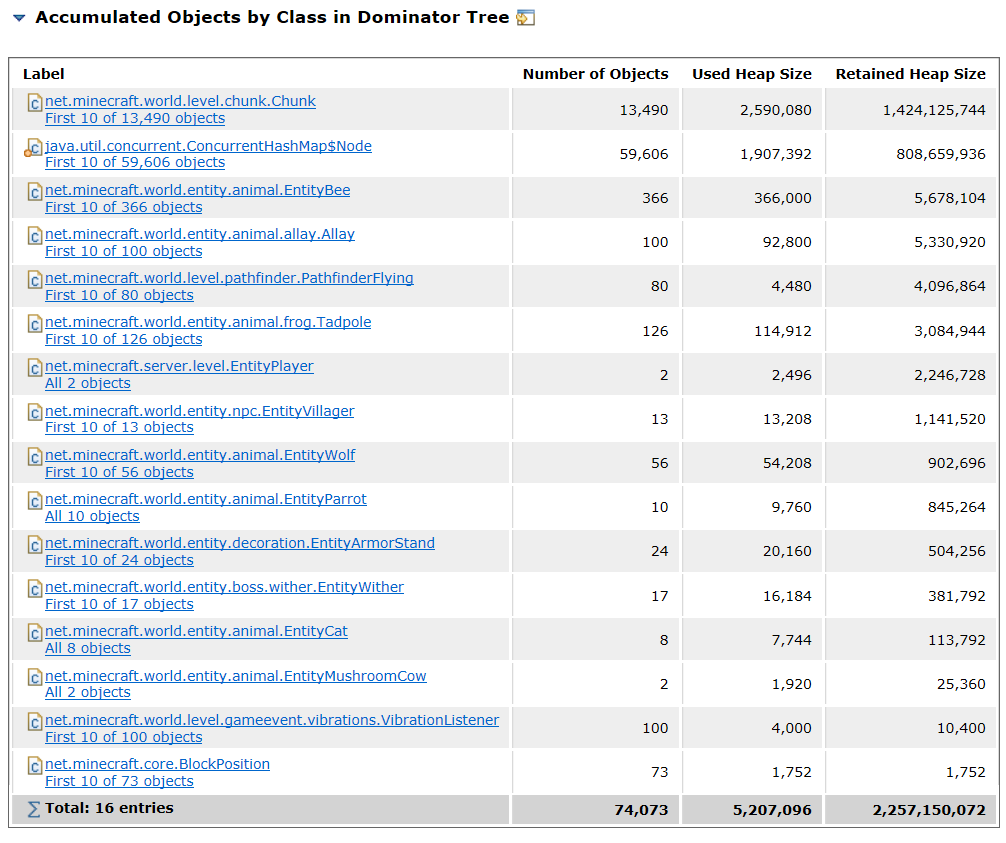Image resolution: width=1006 pixels, height=843 pixels.
Task: Click the class icon next to chunk.Chunk
Action: (x=35, y=103)
